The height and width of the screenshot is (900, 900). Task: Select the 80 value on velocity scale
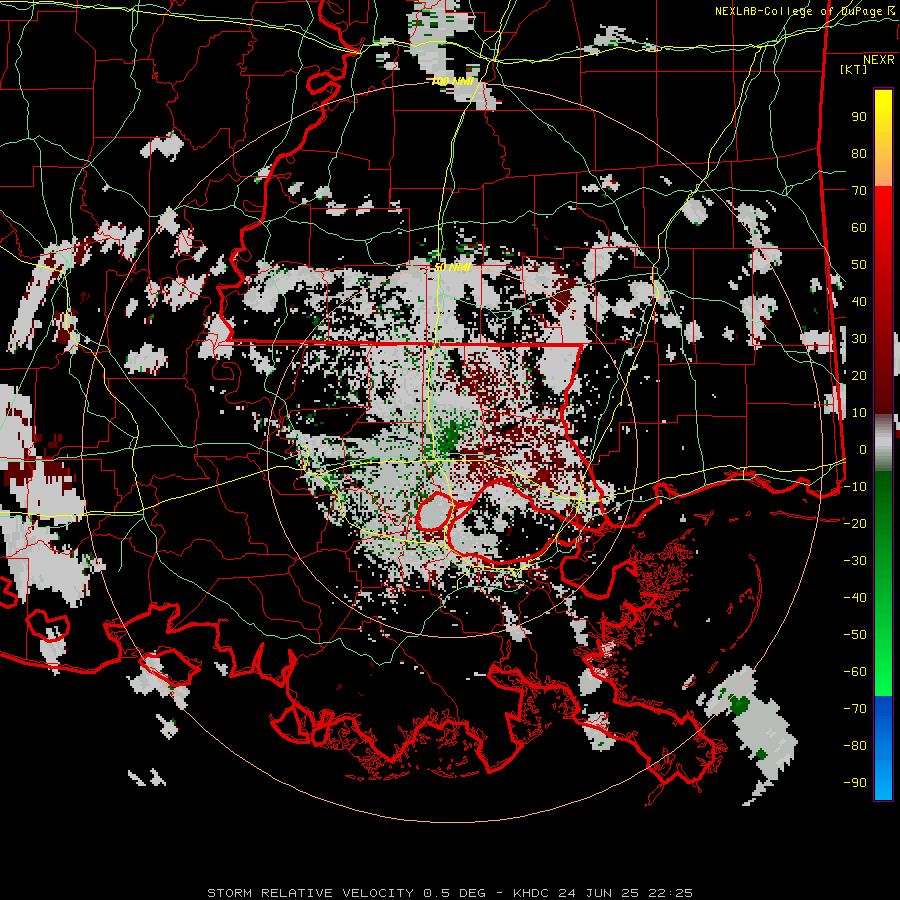859,153
